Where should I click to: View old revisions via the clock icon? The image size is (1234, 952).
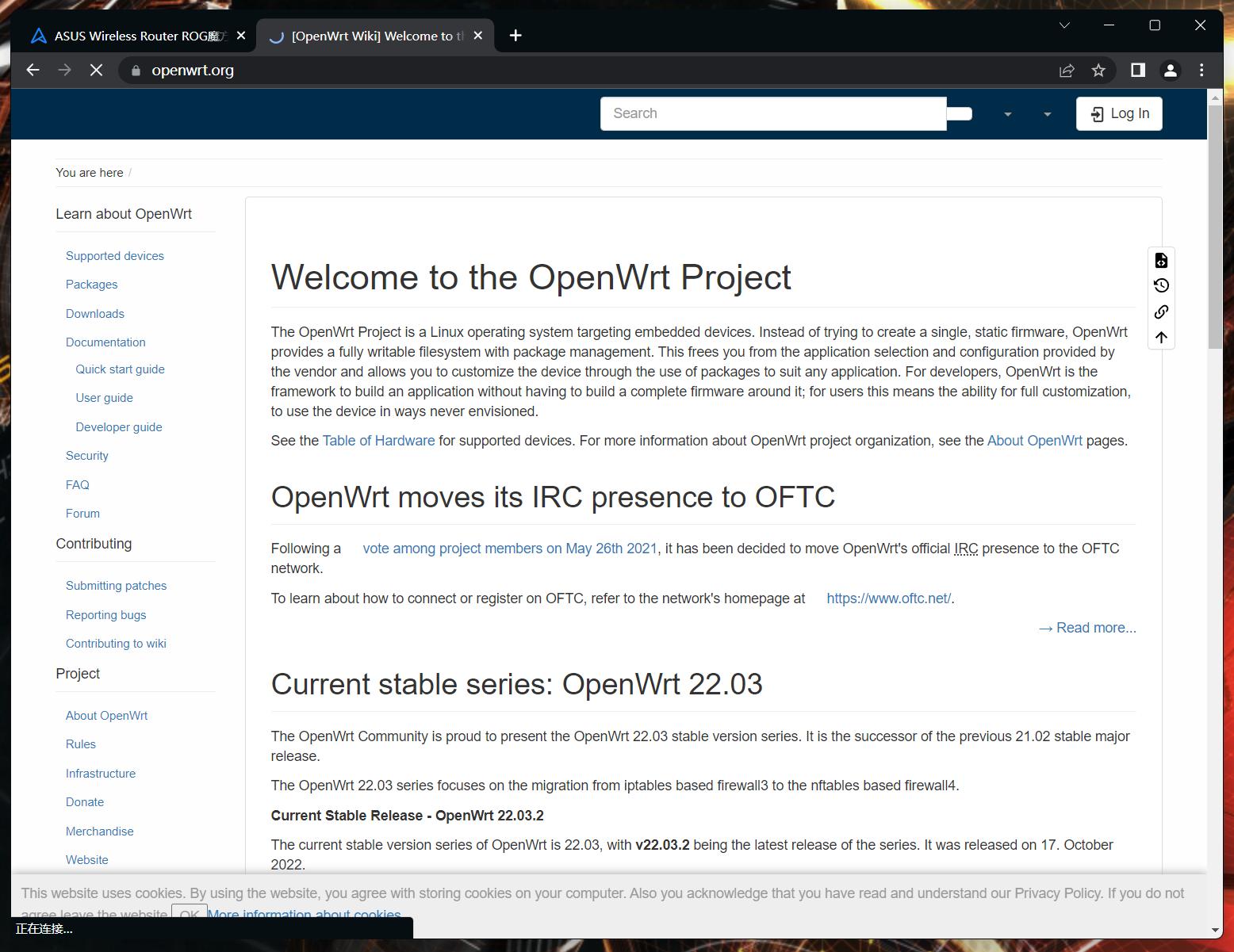click(x=1161, y=286)
